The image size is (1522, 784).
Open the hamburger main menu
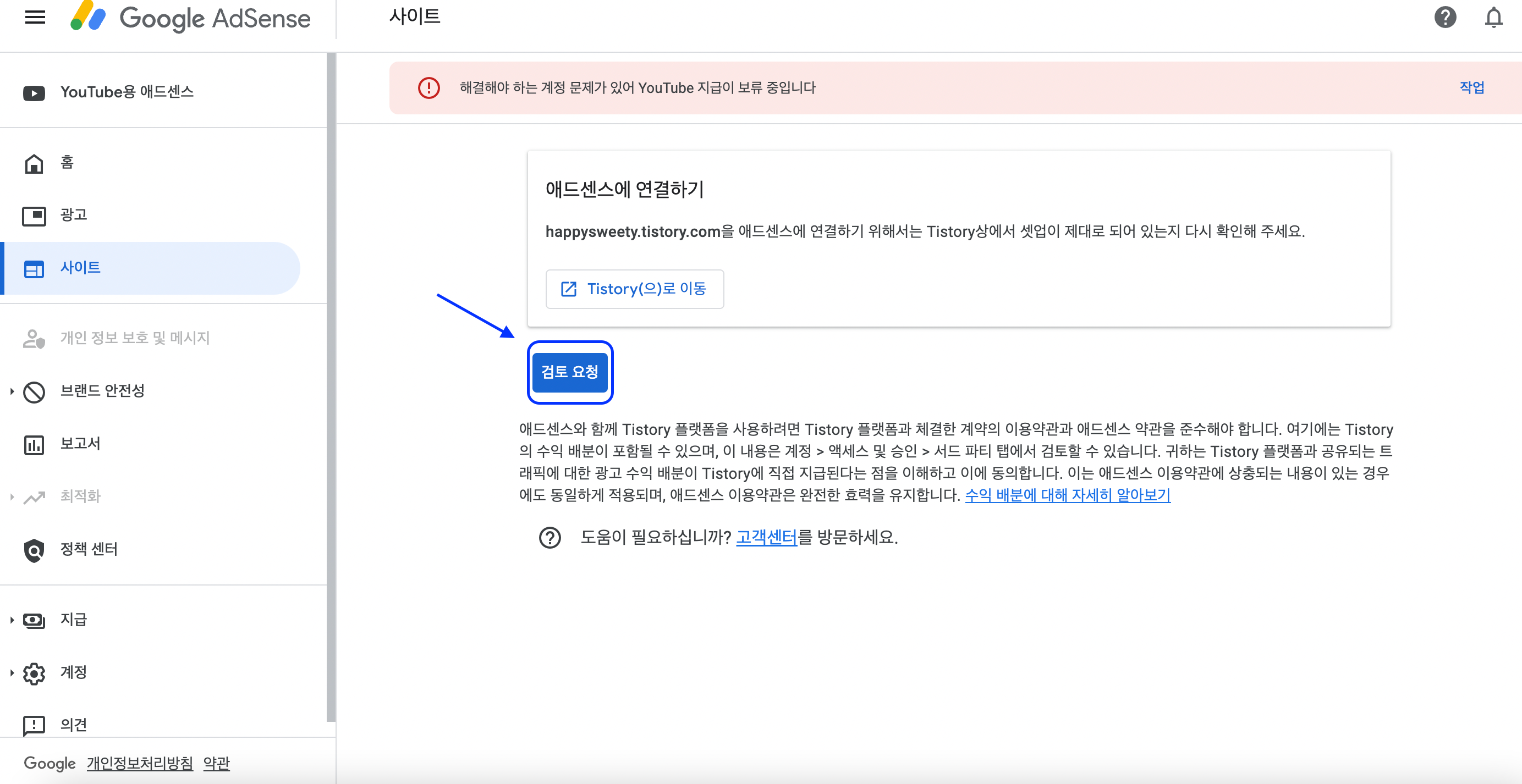tap(35, 17)
